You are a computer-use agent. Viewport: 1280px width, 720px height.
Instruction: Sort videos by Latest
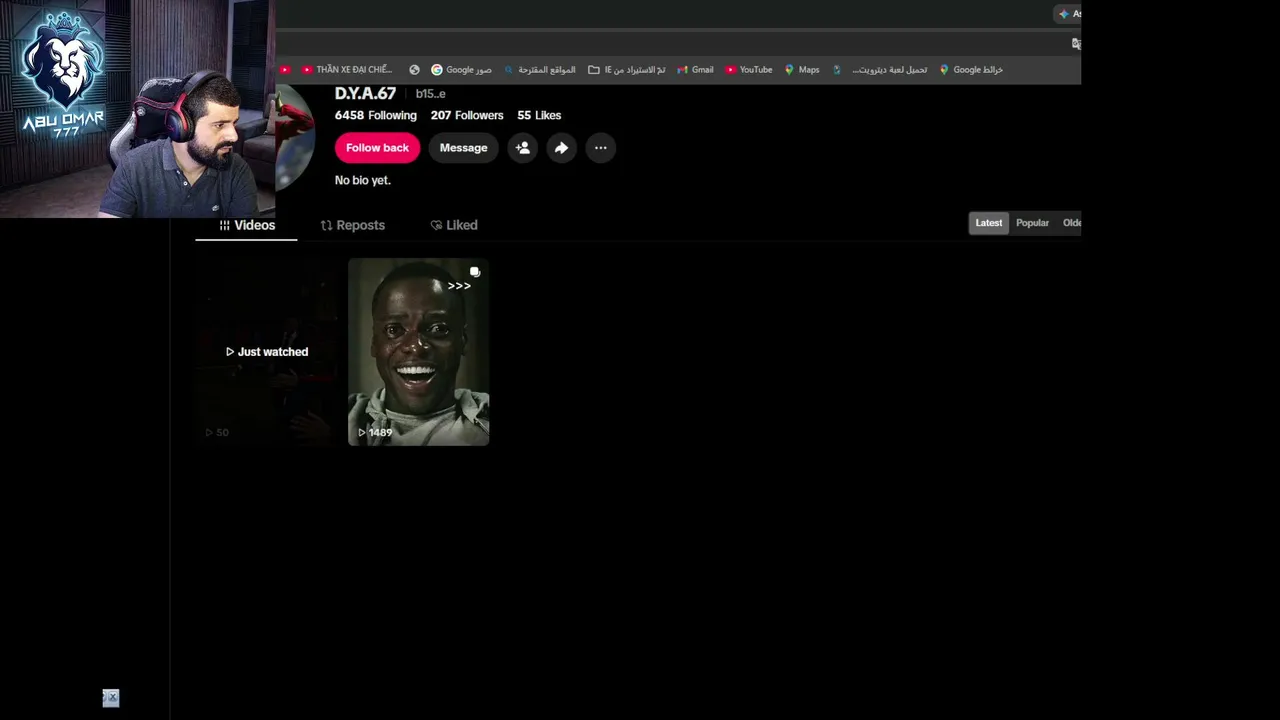[988, 223]
